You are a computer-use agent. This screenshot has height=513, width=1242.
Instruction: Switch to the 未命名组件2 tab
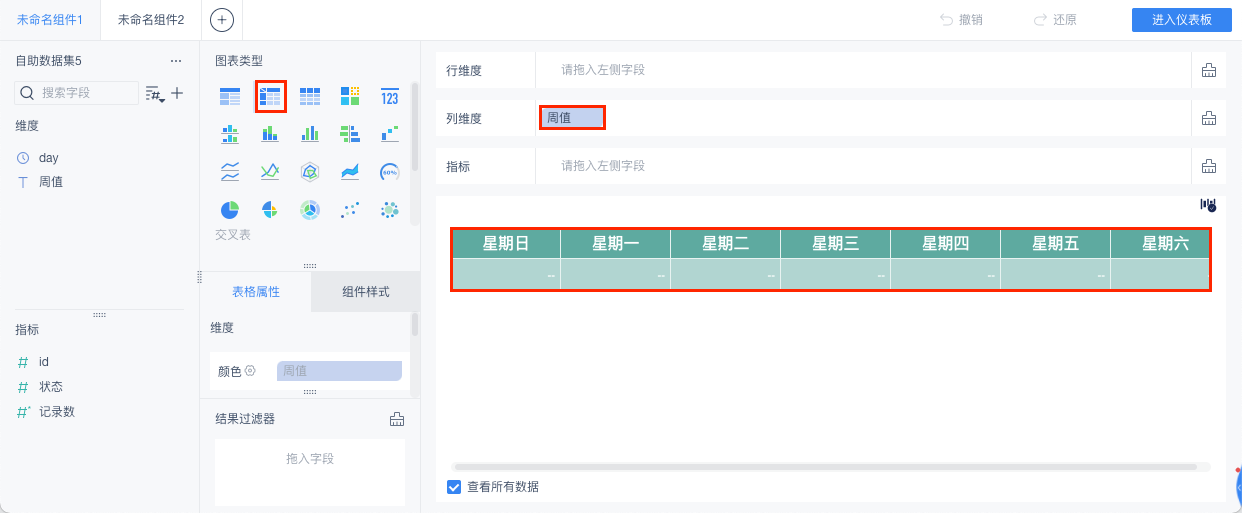pyautogui.click(x=151, y=20)
